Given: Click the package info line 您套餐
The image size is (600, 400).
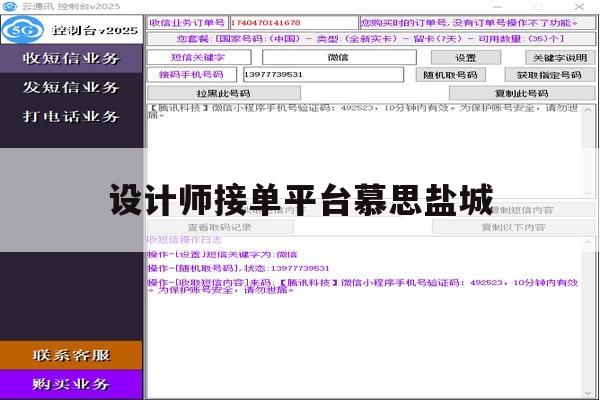Looking at the screenshot, I should click(371, 39).
